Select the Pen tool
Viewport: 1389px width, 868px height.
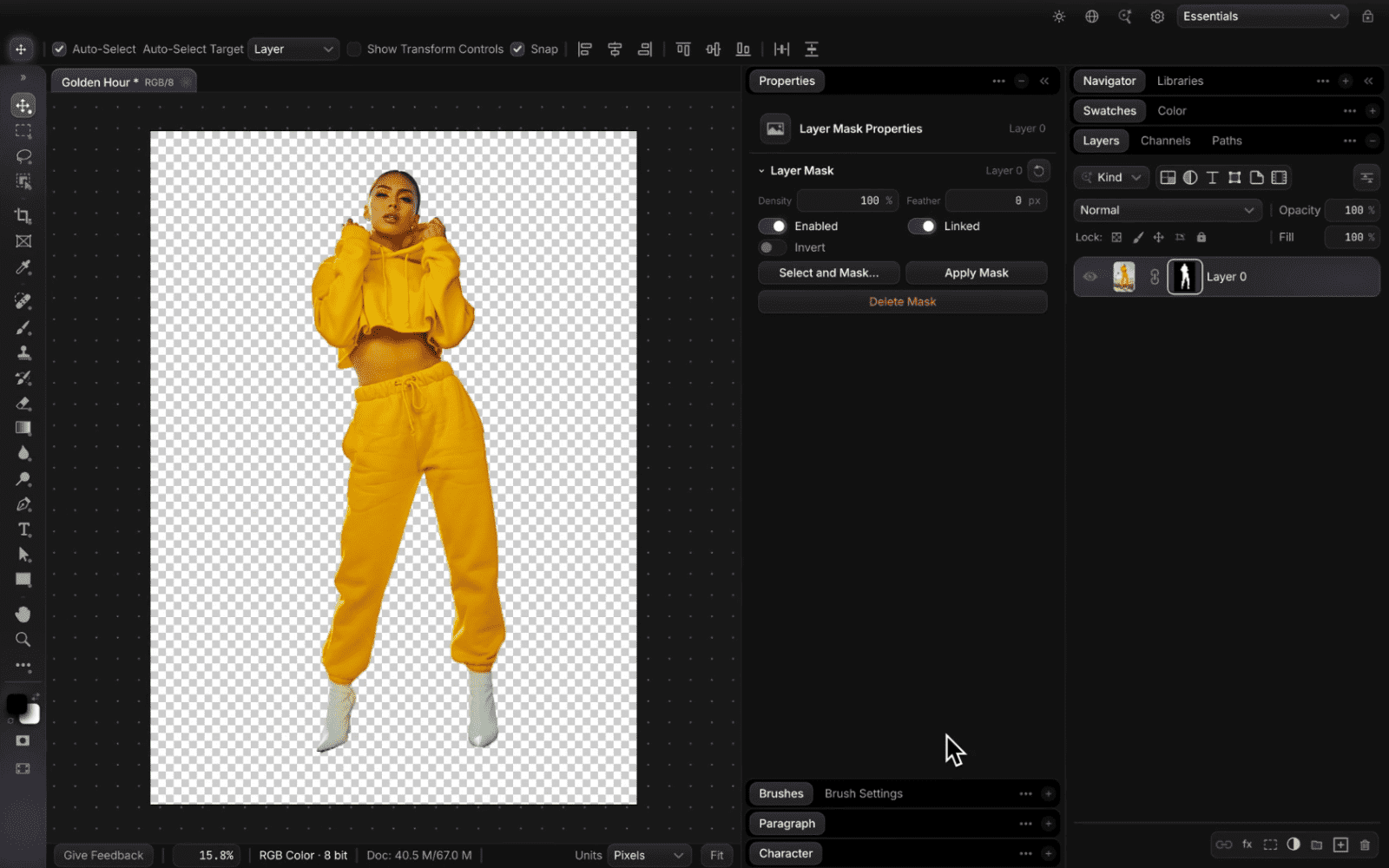click(23, 504)
